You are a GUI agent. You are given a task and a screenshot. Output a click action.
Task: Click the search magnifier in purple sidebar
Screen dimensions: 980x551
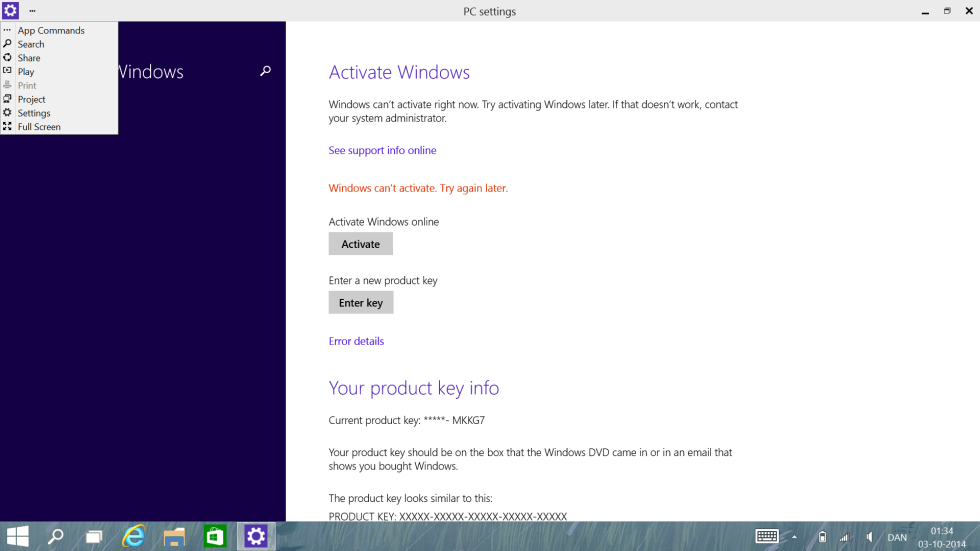coord(266,71)
